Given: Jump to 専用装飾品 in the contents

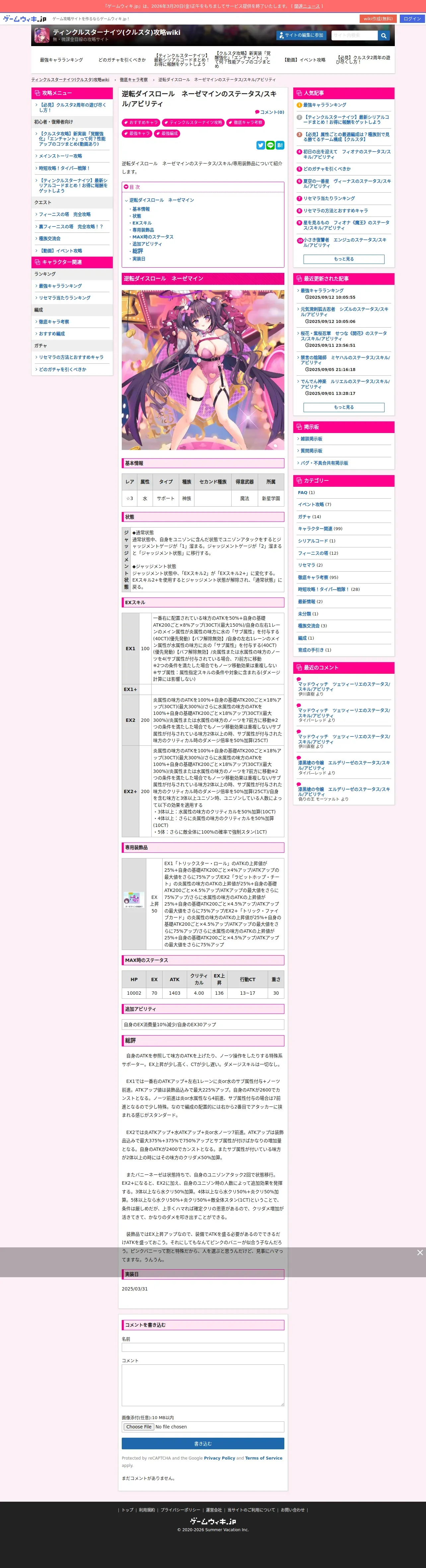Looking at the screenshot, I should tap(143, 230).
